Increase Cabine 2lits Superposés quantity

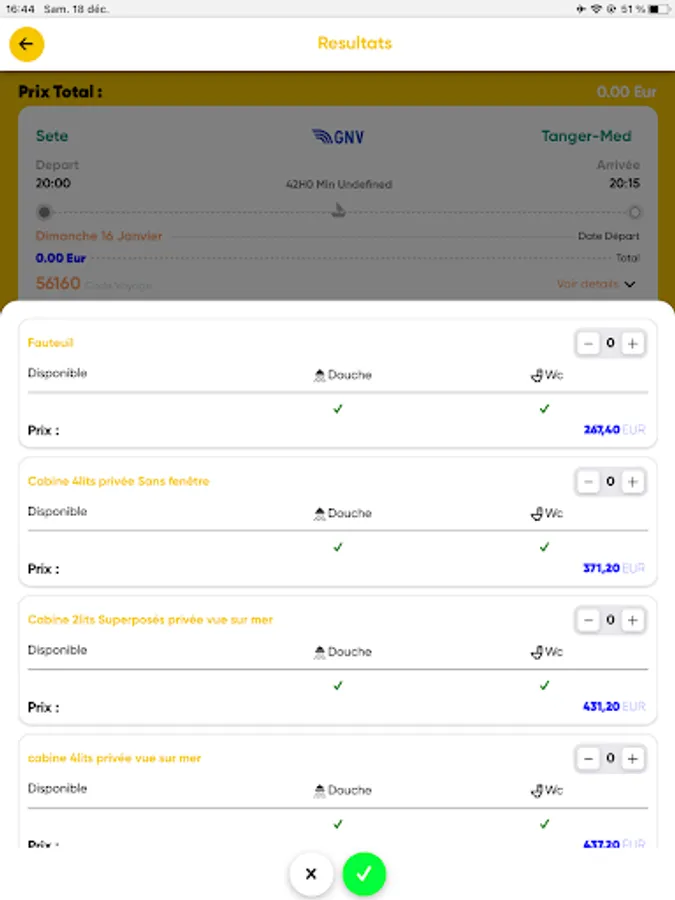pos(632,620)
